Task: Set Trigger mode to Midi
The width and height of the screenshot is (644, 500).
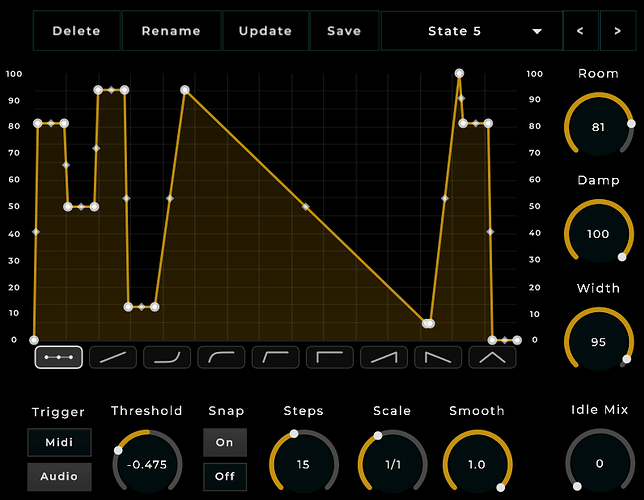Action: click(x=59, y=442)
